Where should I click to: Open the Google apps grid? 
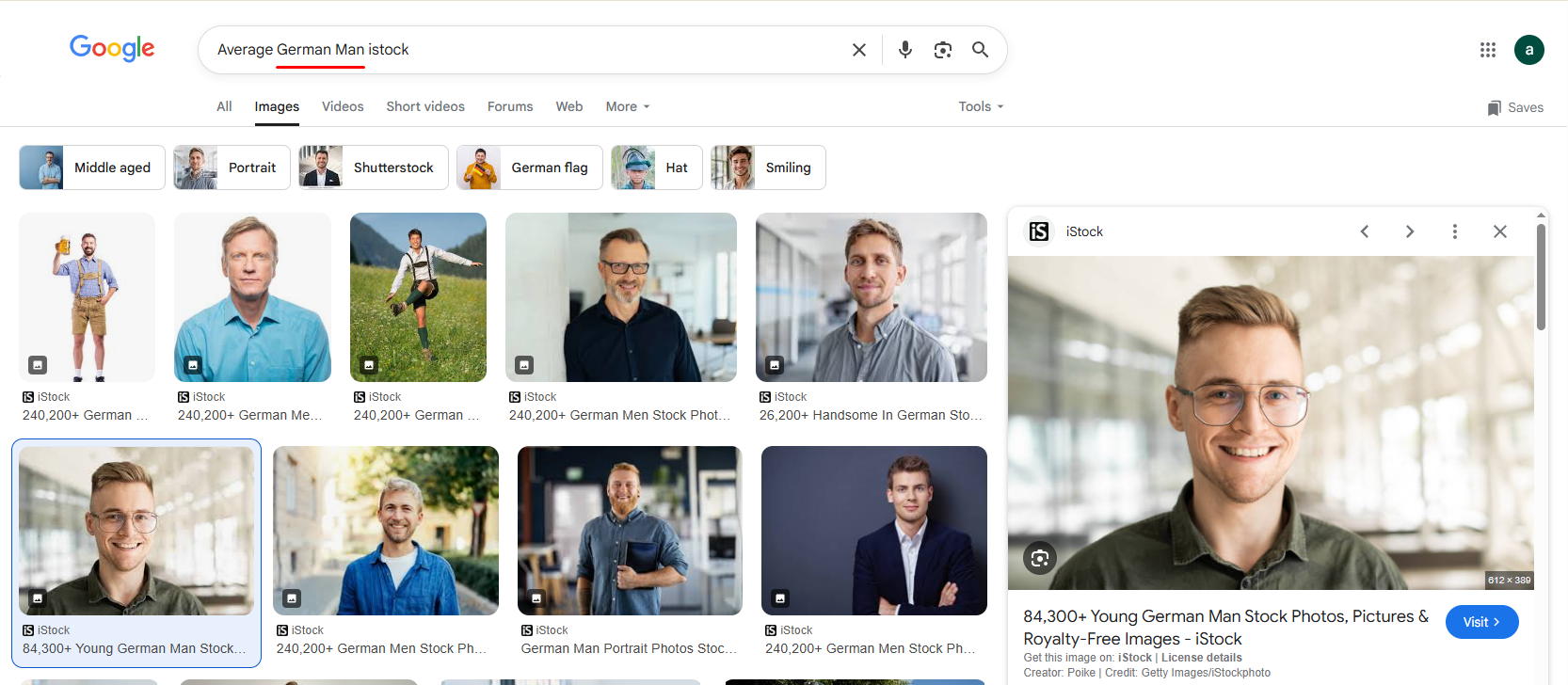pos(1487,50)
